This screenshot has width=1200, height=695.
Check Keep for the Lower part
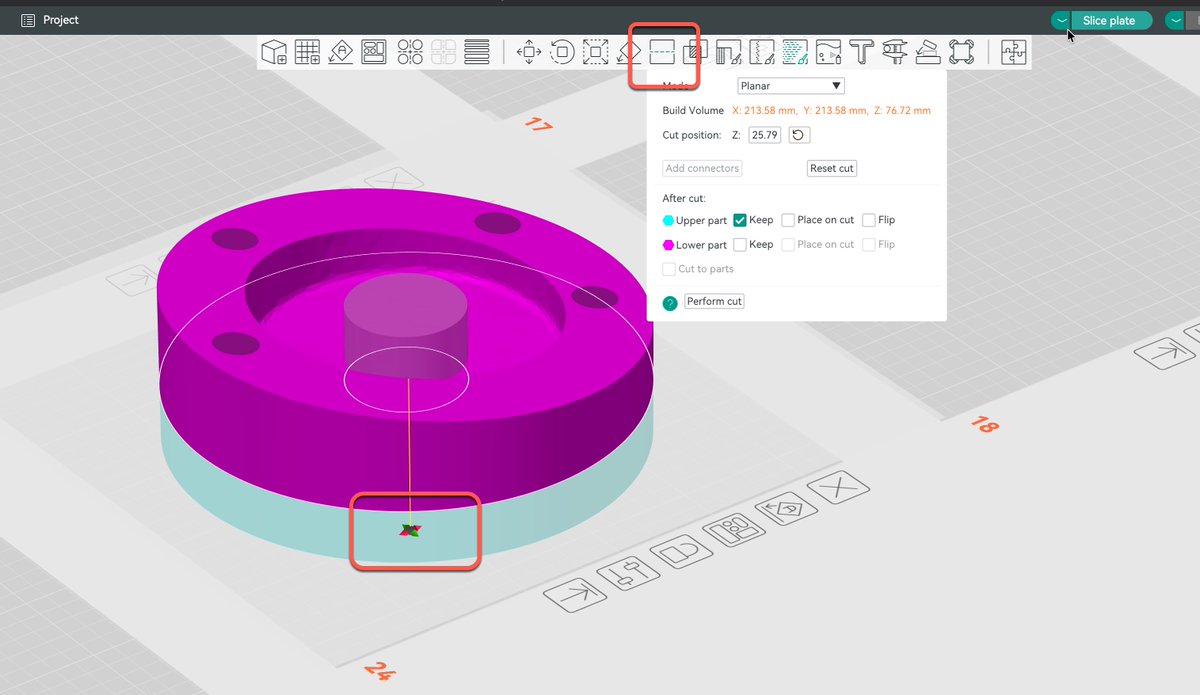click(x=740, y=245)
